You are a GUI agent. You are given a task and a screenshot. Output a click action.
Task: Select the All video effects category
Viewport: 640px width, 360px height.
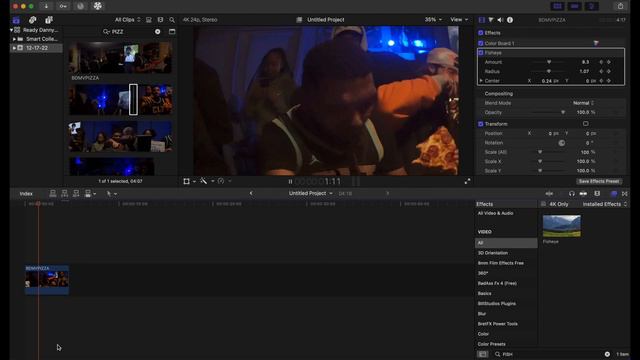pyautogui.click(x=506, y=243)
